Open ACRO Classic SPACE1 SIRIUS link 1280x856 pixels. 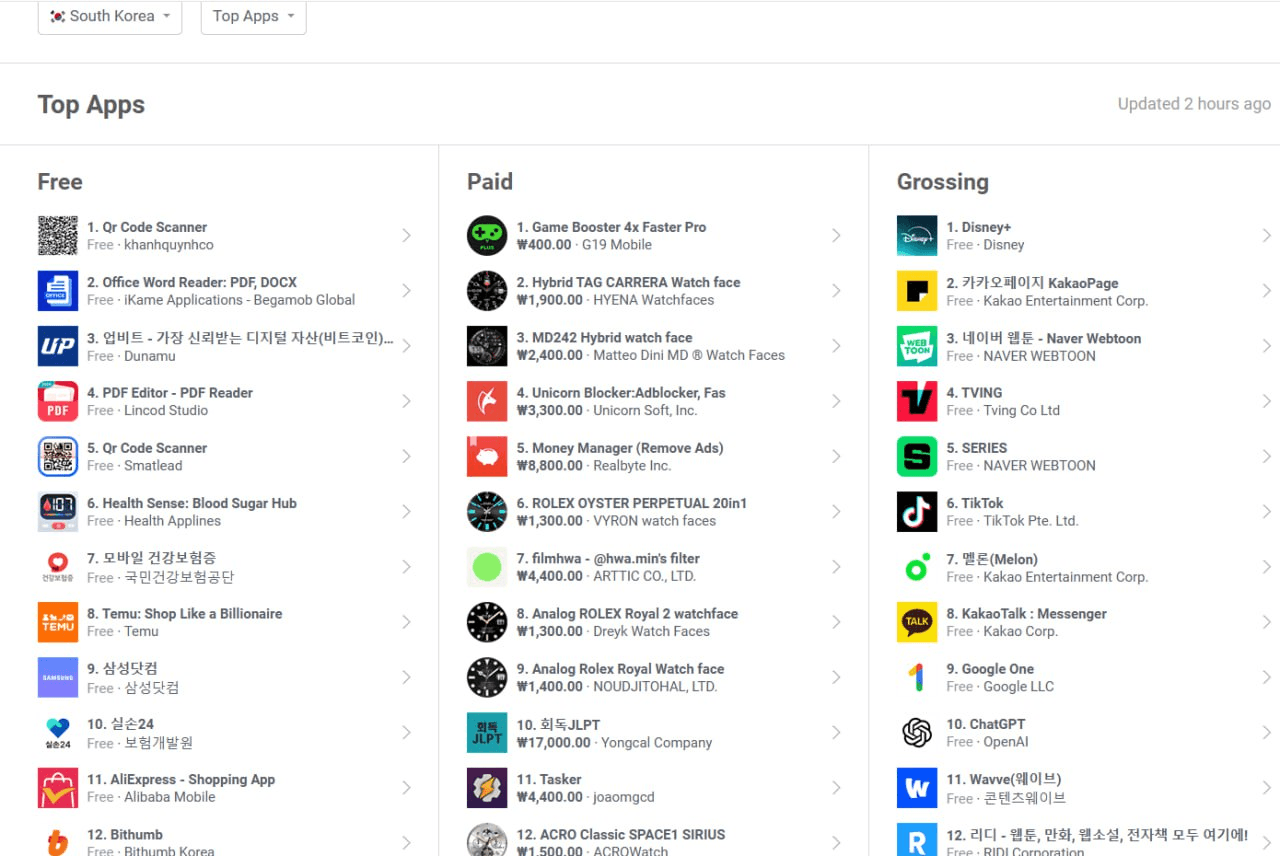pos(621,834)
